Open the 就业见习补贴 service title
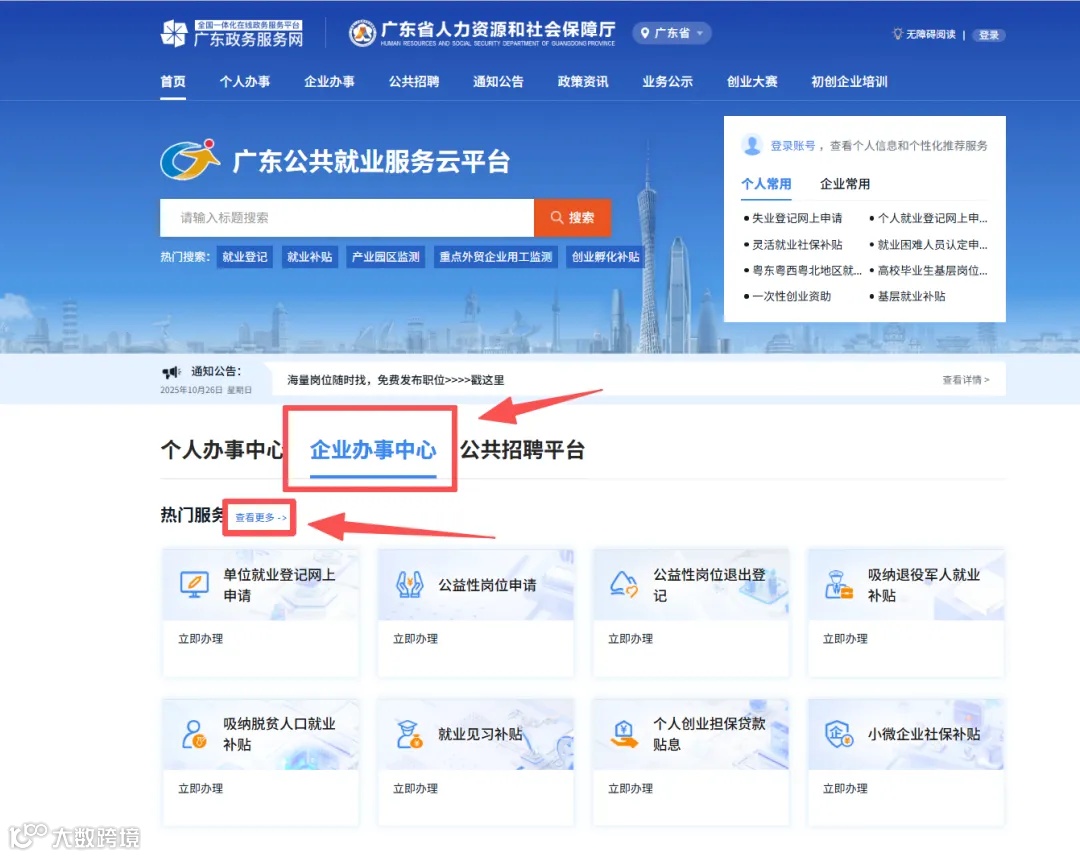The width and height of the screenshot is (1080, 857). (480, 734)
